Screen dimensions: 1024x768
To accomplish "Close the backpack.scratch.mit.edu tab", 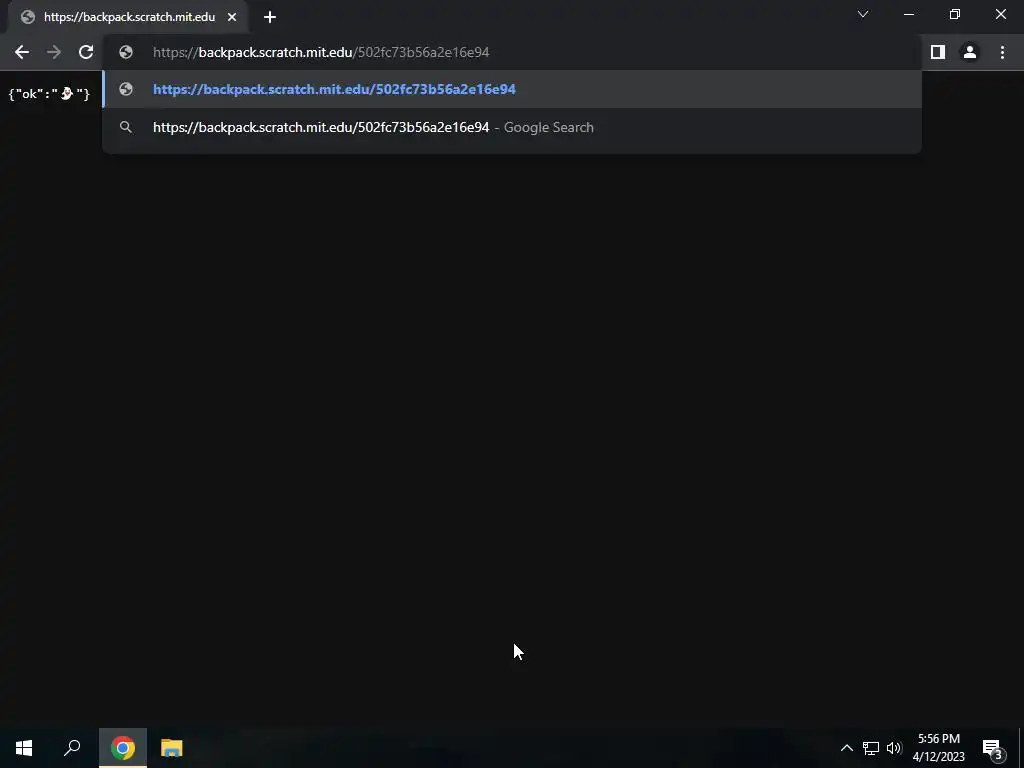I will (232, 17).
